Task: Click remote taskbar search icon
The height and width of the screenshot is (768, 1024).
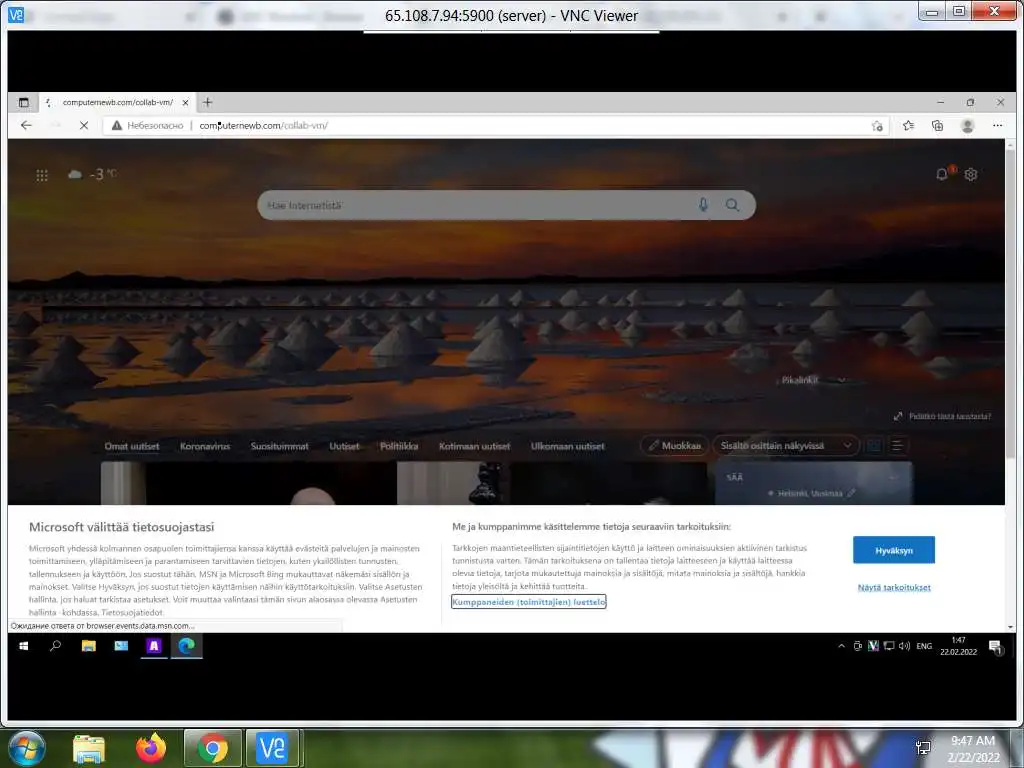Action: [56, 646]
